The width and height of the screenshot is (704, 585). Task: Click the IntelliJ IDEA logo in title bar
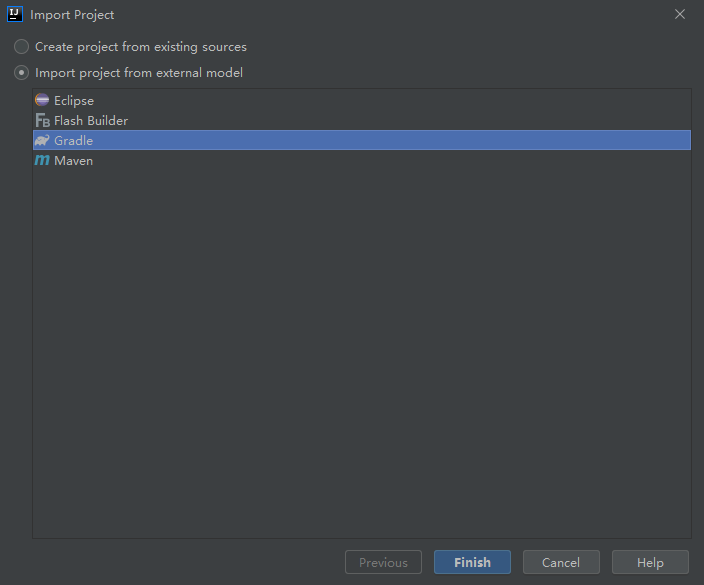(15, 15)
